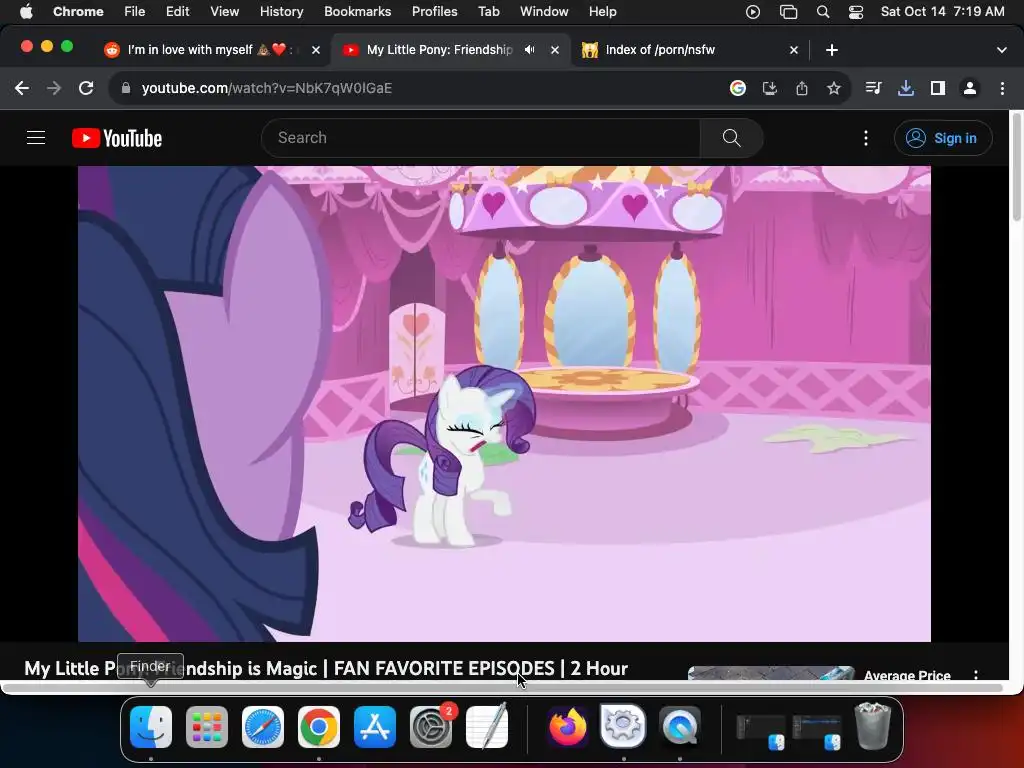
Task: Open the YouTube guide hamburger menu
Action: tap(36, 138)
